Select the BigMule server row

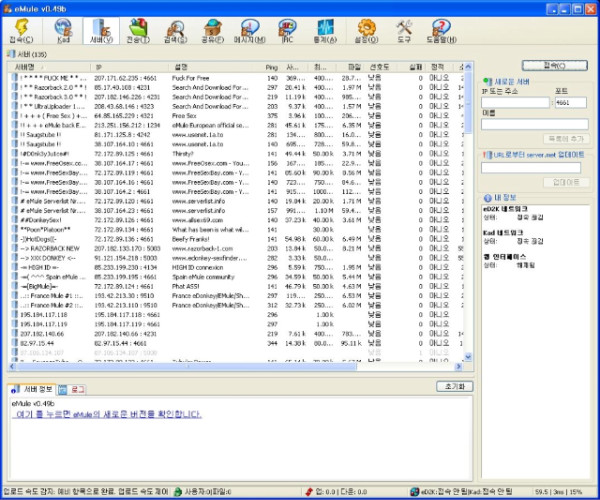tap(236, 286)
